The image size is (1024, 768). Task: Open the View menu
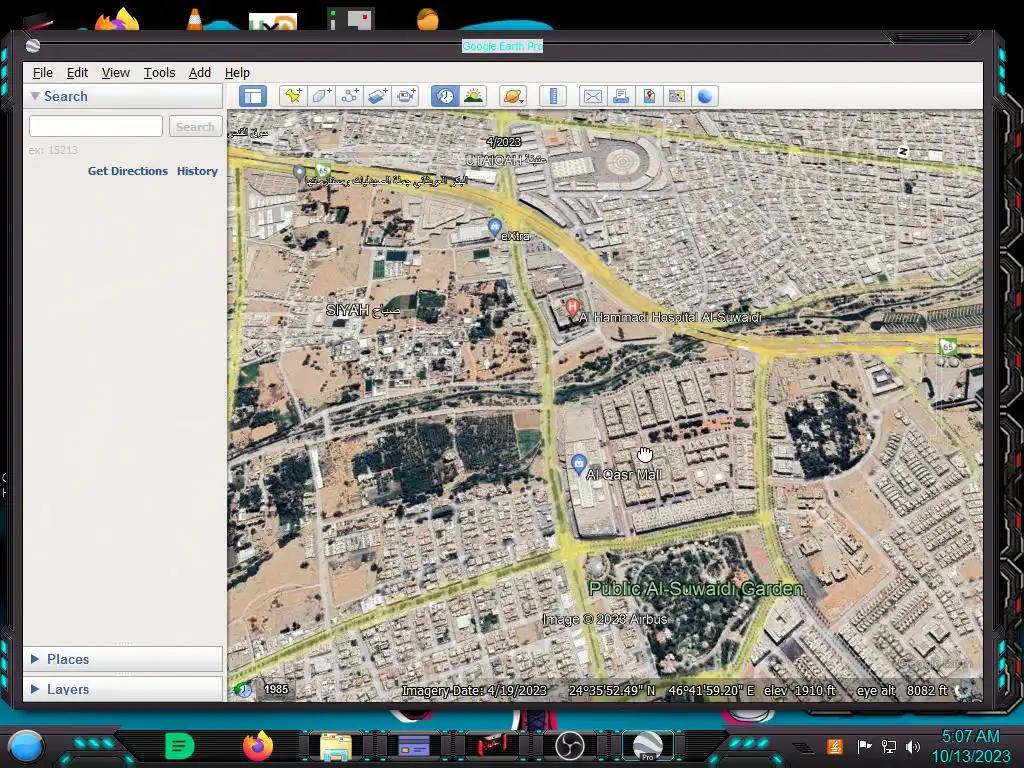click(116, 72)
